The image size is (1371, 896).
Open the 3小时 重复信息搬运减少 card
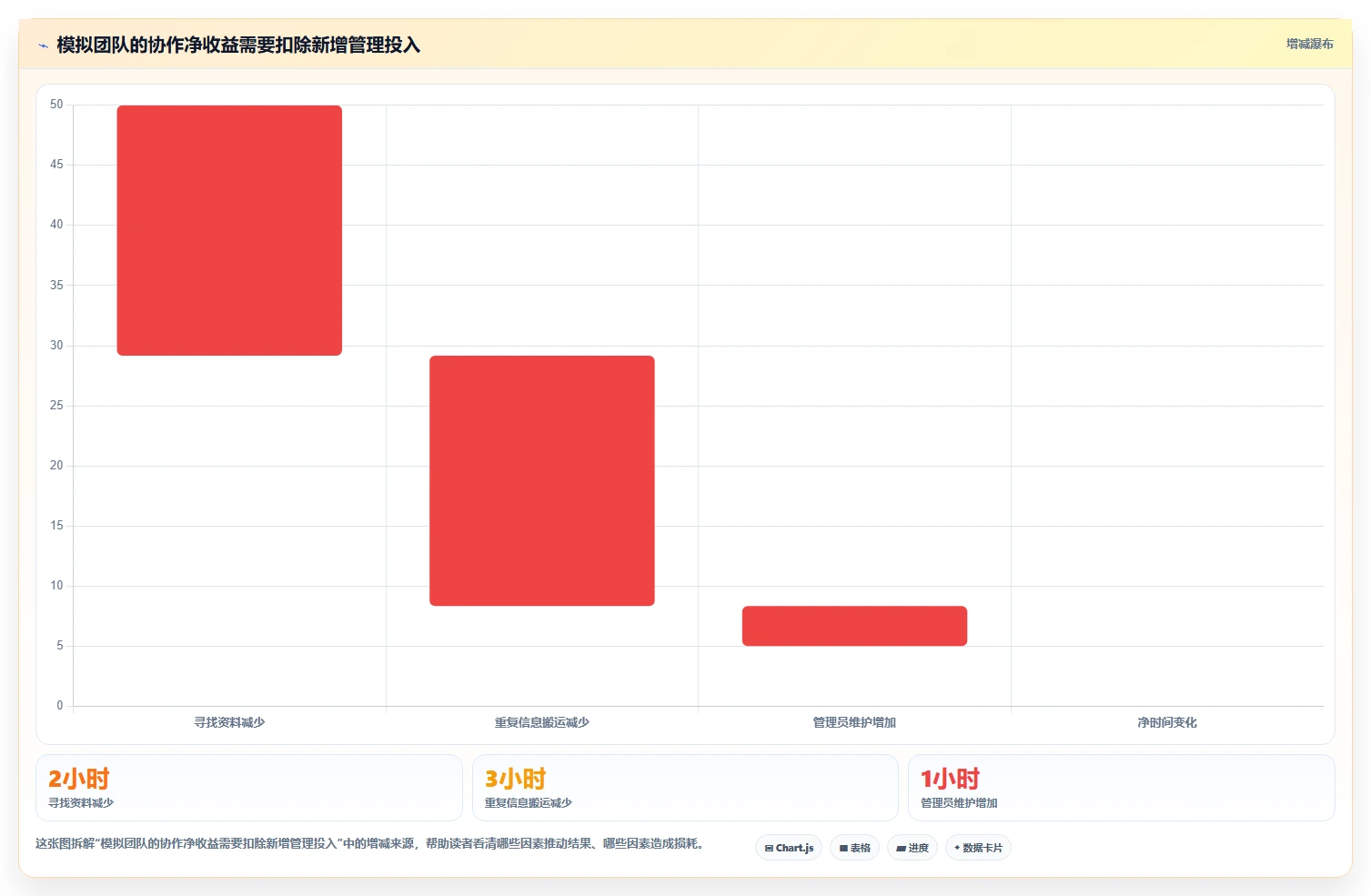tap(685, 788)
